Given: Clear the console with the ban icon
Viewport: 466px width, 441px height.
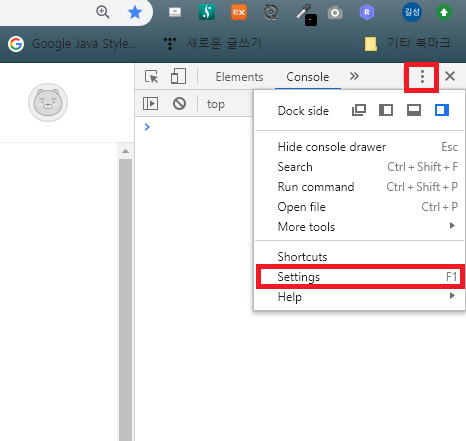Looking at the screenshot, I should pos(179,103).
